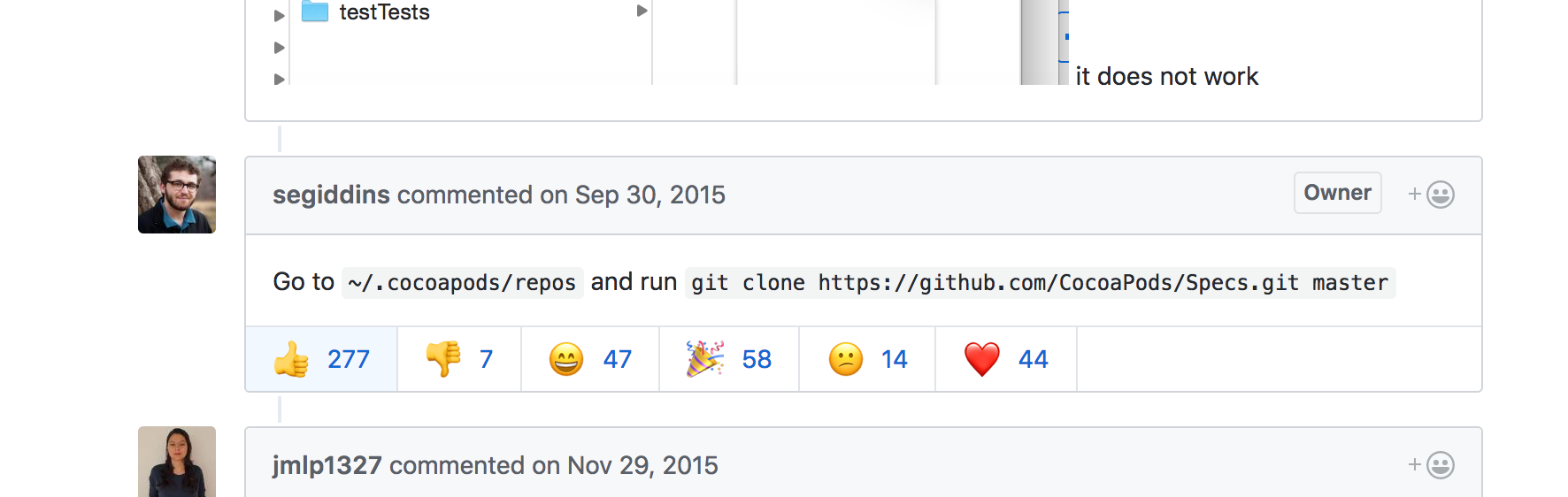
Task: Open the jmlp1327 username link
Action: [x=327, y=465]
